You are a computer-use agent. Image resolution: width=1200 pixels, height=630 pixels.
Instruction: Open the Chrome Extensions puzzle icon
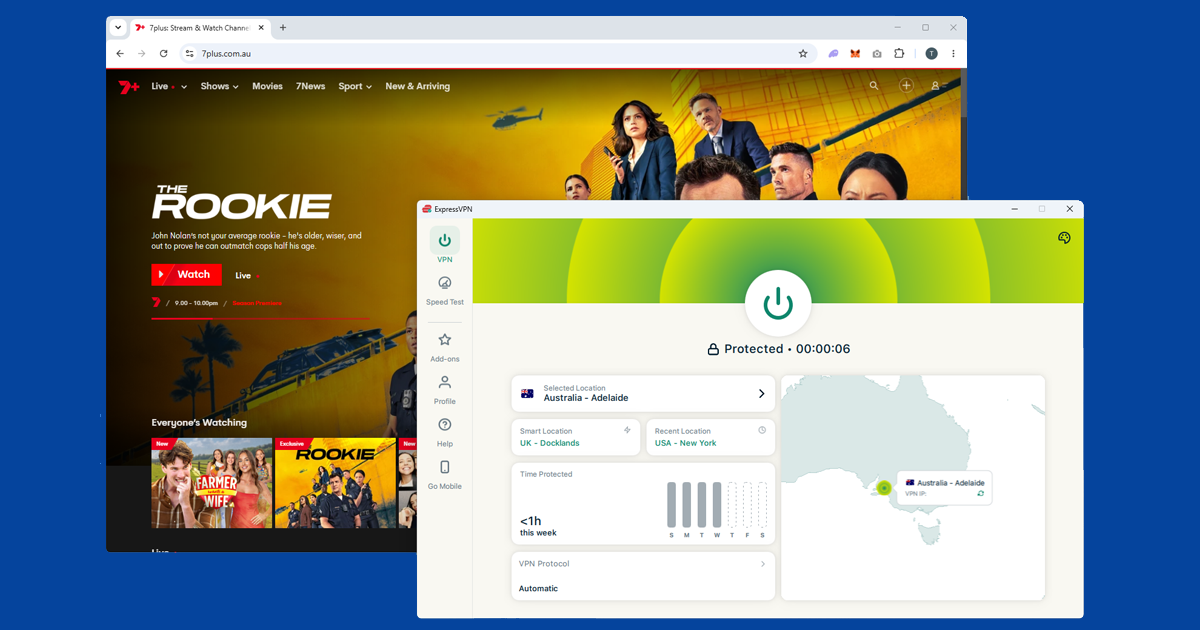899,54
